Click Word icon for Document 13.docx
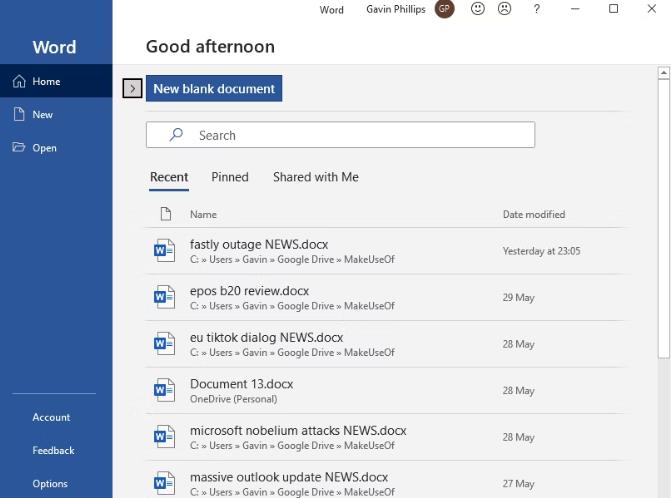The height and width of the screenshot is (498, 671). click(x=164, y=390)
